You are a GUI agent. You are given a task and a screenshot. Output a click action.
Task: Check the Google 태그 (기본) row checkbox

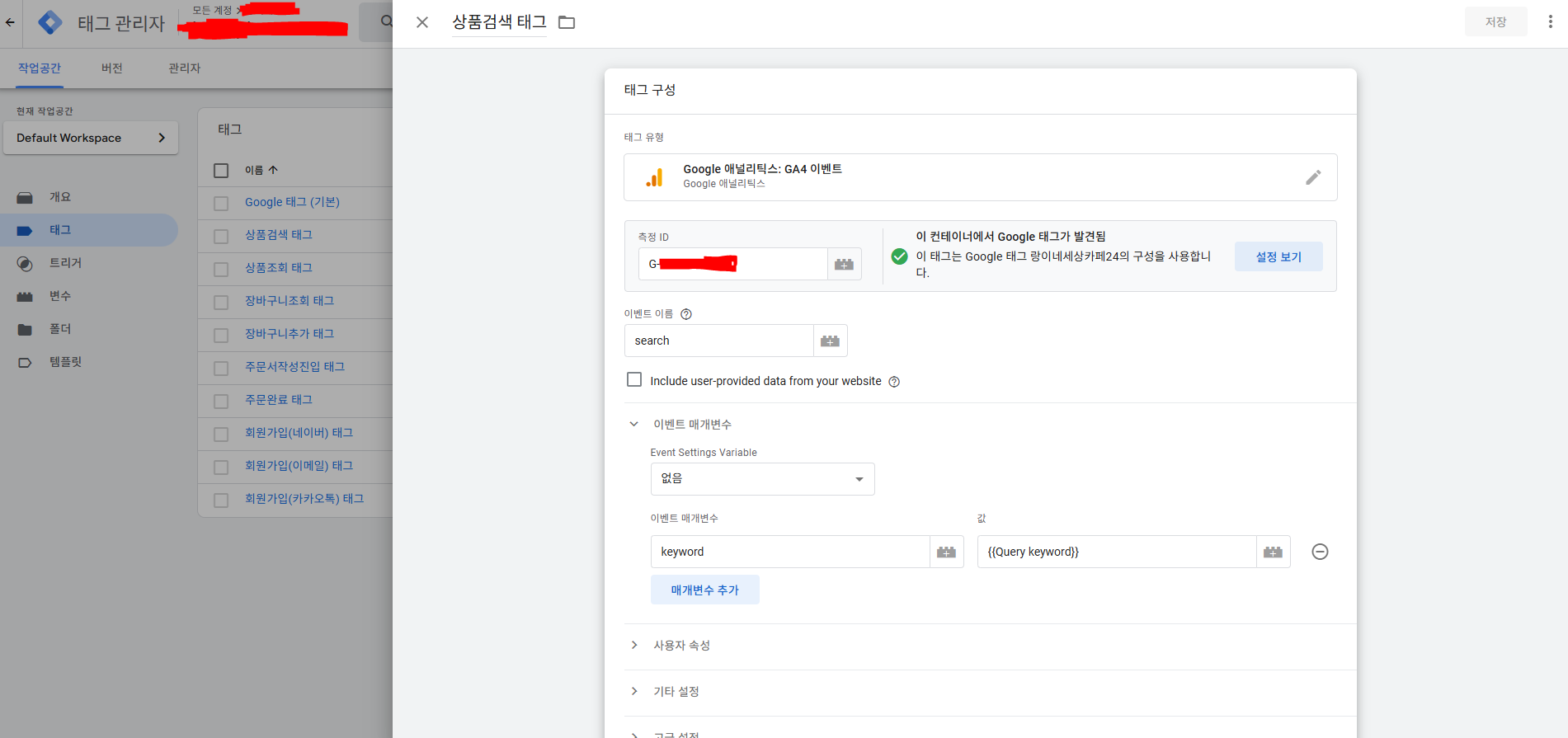(x=221, y=204)
